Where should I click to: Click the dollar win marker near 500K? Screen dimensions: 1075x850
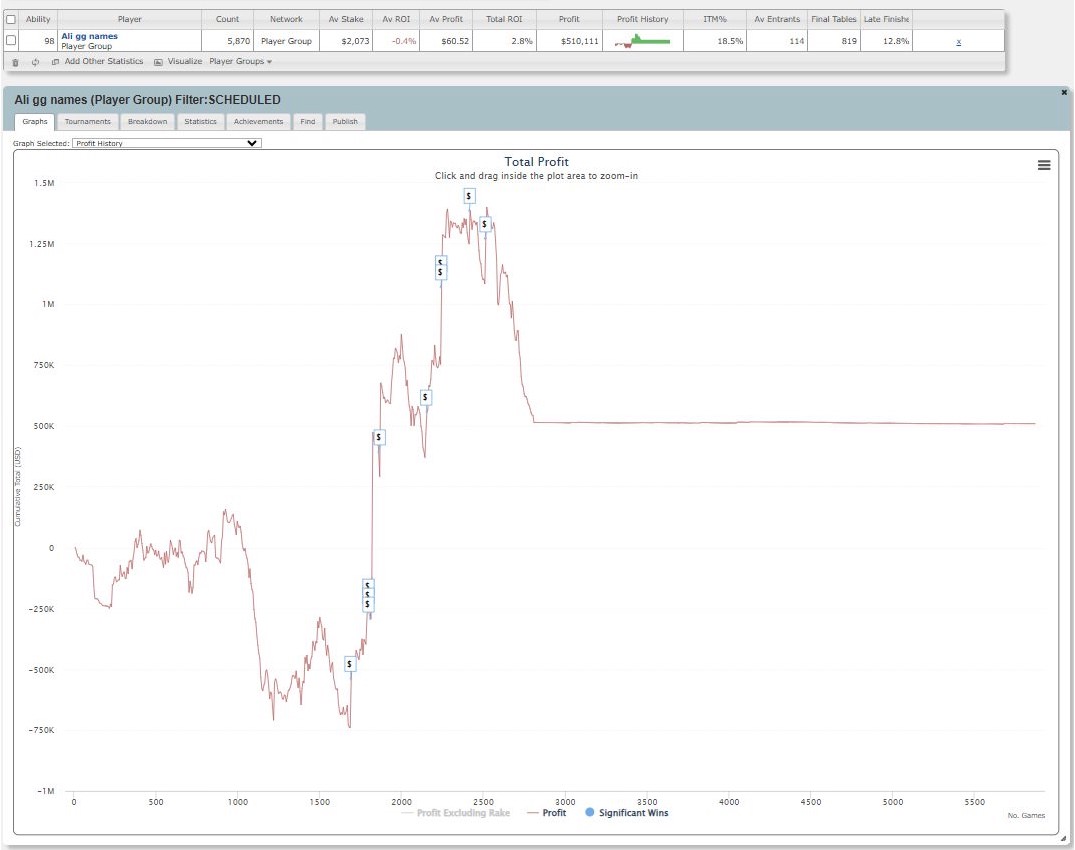[379, 437]
